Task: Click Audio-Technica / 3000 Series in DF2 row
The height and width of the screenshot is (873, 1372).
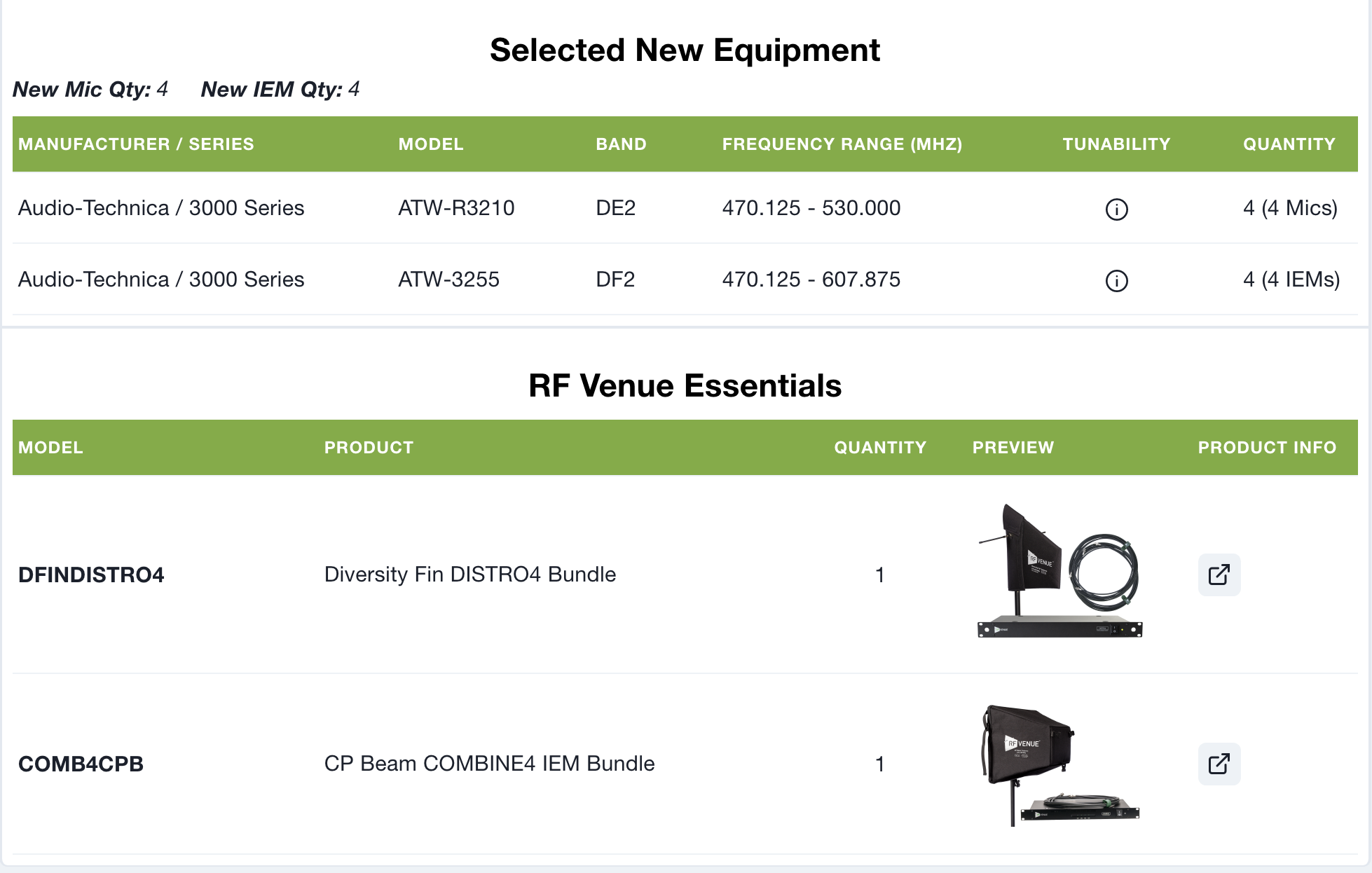Action: 161,280
